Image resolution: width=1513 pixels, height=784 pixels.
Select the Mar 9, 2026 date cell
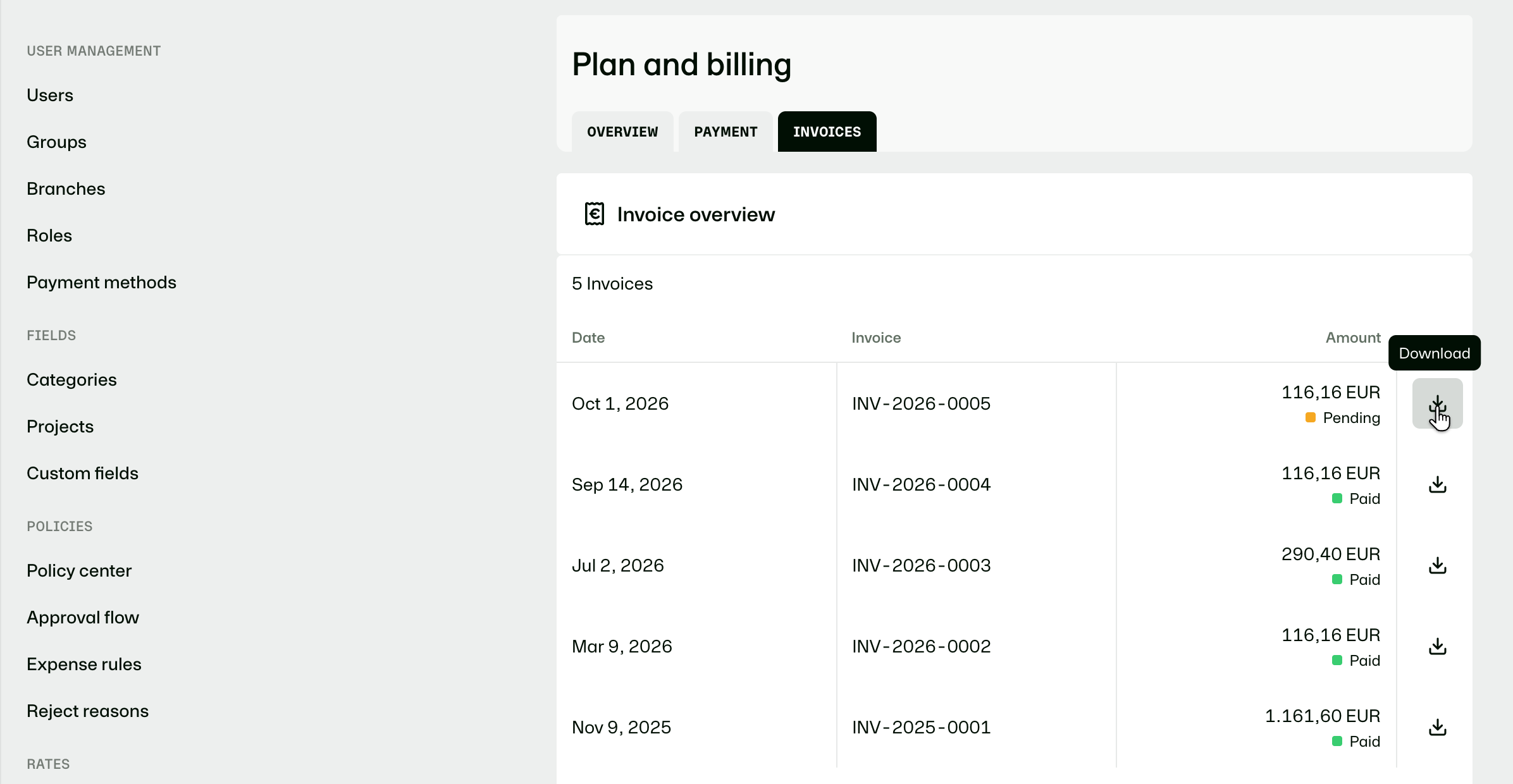622,646
